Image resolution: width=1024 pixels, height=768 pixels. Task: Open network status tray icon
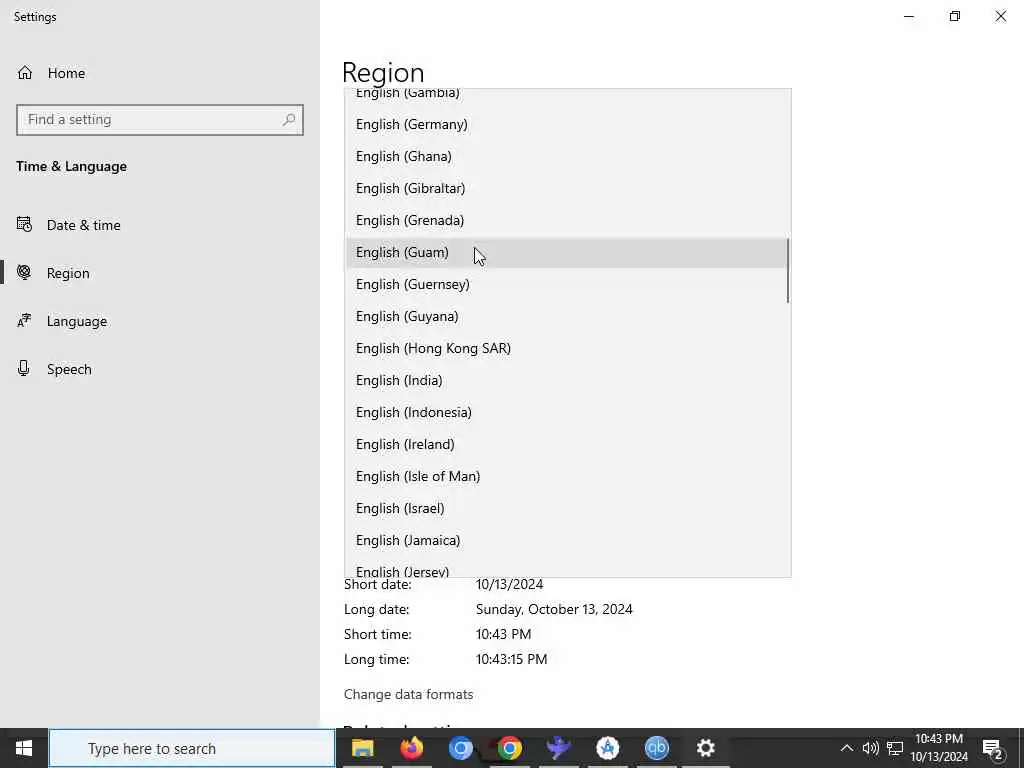[x=895, y=748]
